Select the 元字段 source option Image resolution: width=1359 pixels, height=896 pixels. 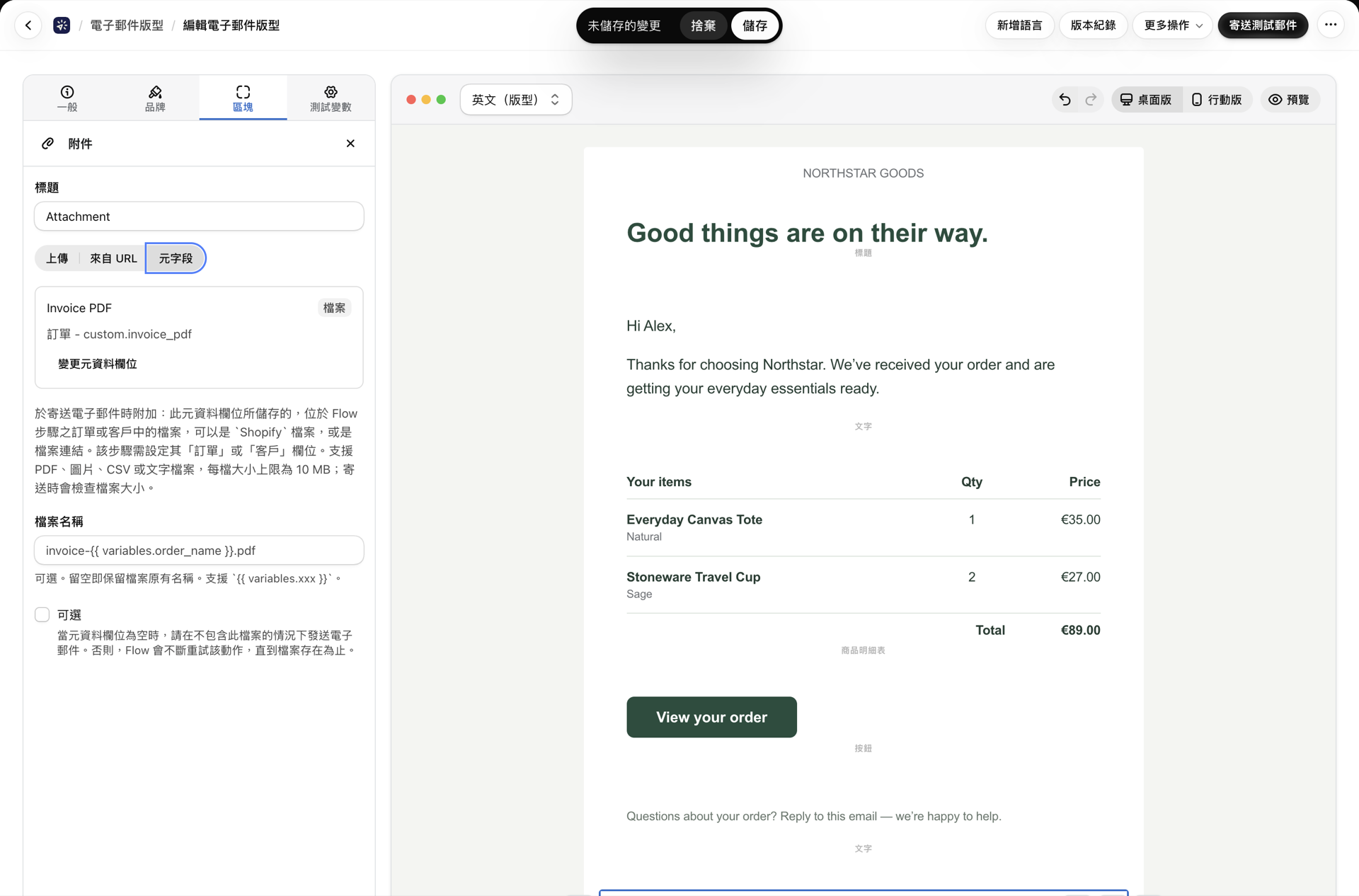click(176, 258)
